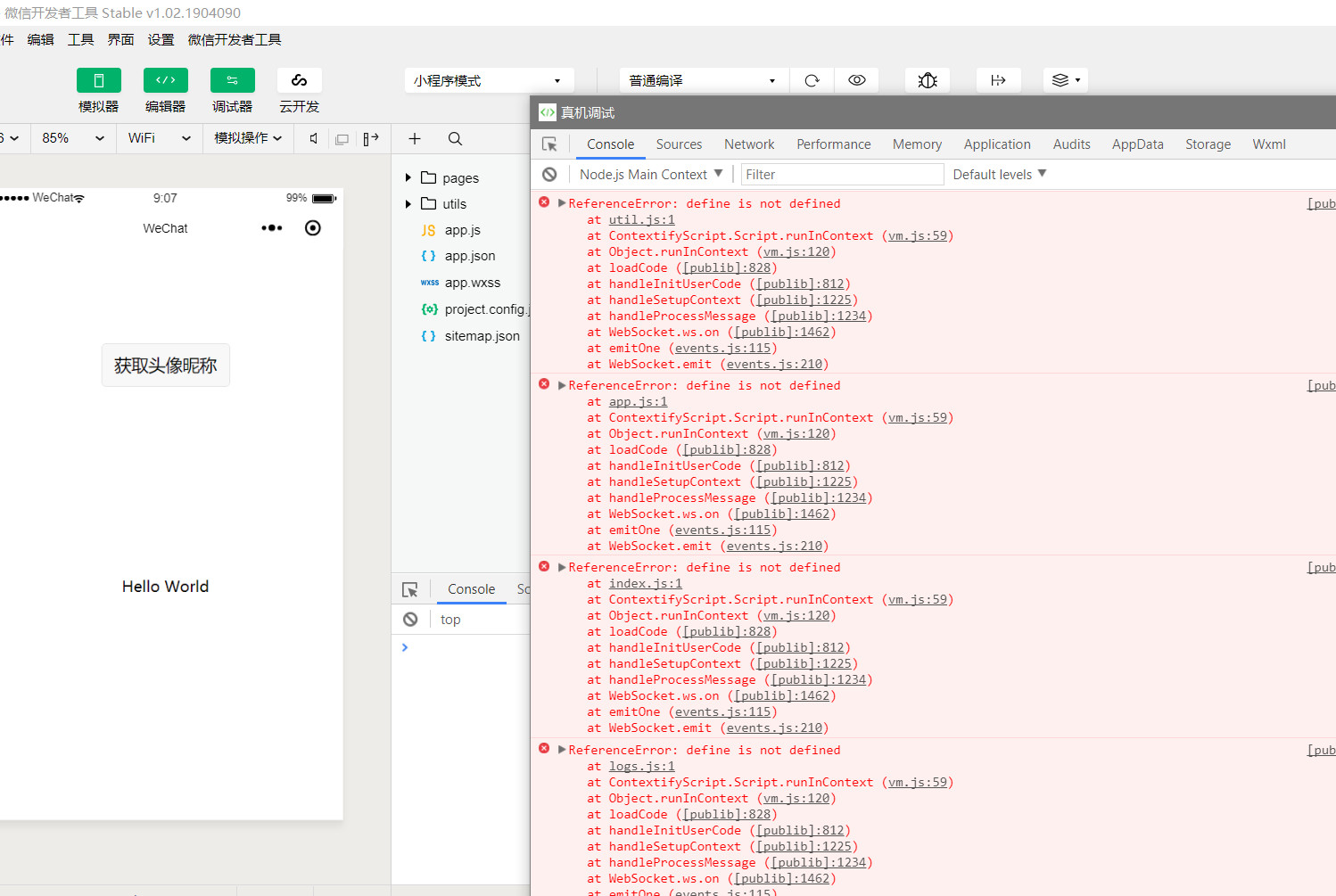The height and width of the screenshot is (896, 1336).
Task: Clear console in 真机调试 panel
Action: [549, 175]
